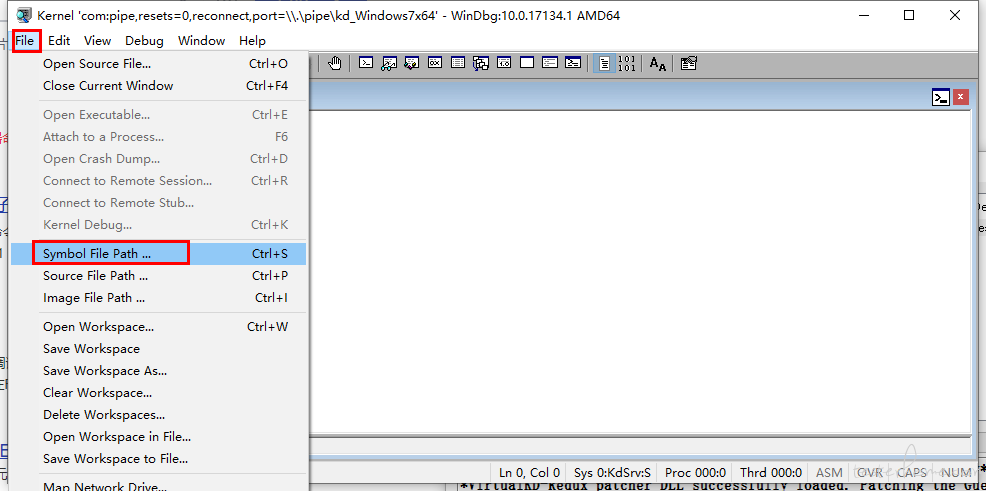Click the Open Executable... menu entry
The width and height of the screenshot is (986, 491).
click(x=158, y=115)
